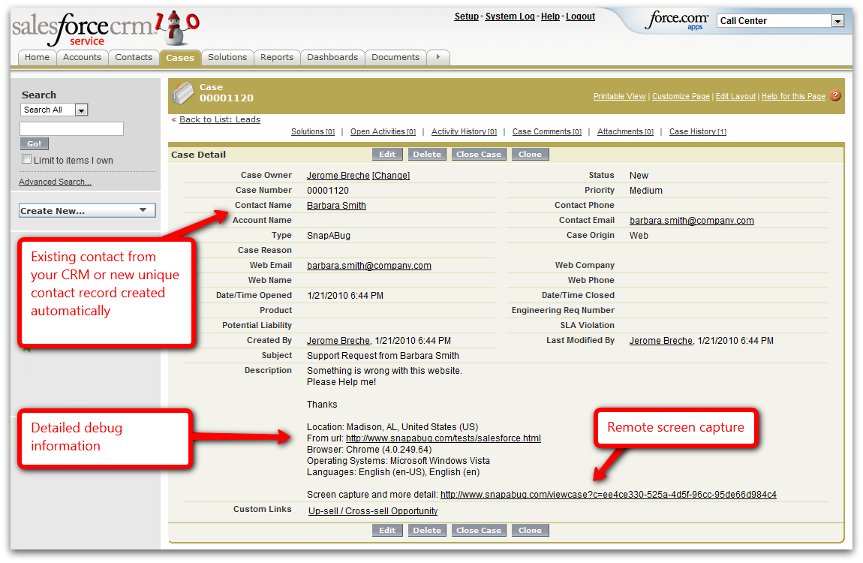Screen dimensions: 863x563
Task: Click the Logout link
Action: 580,17
